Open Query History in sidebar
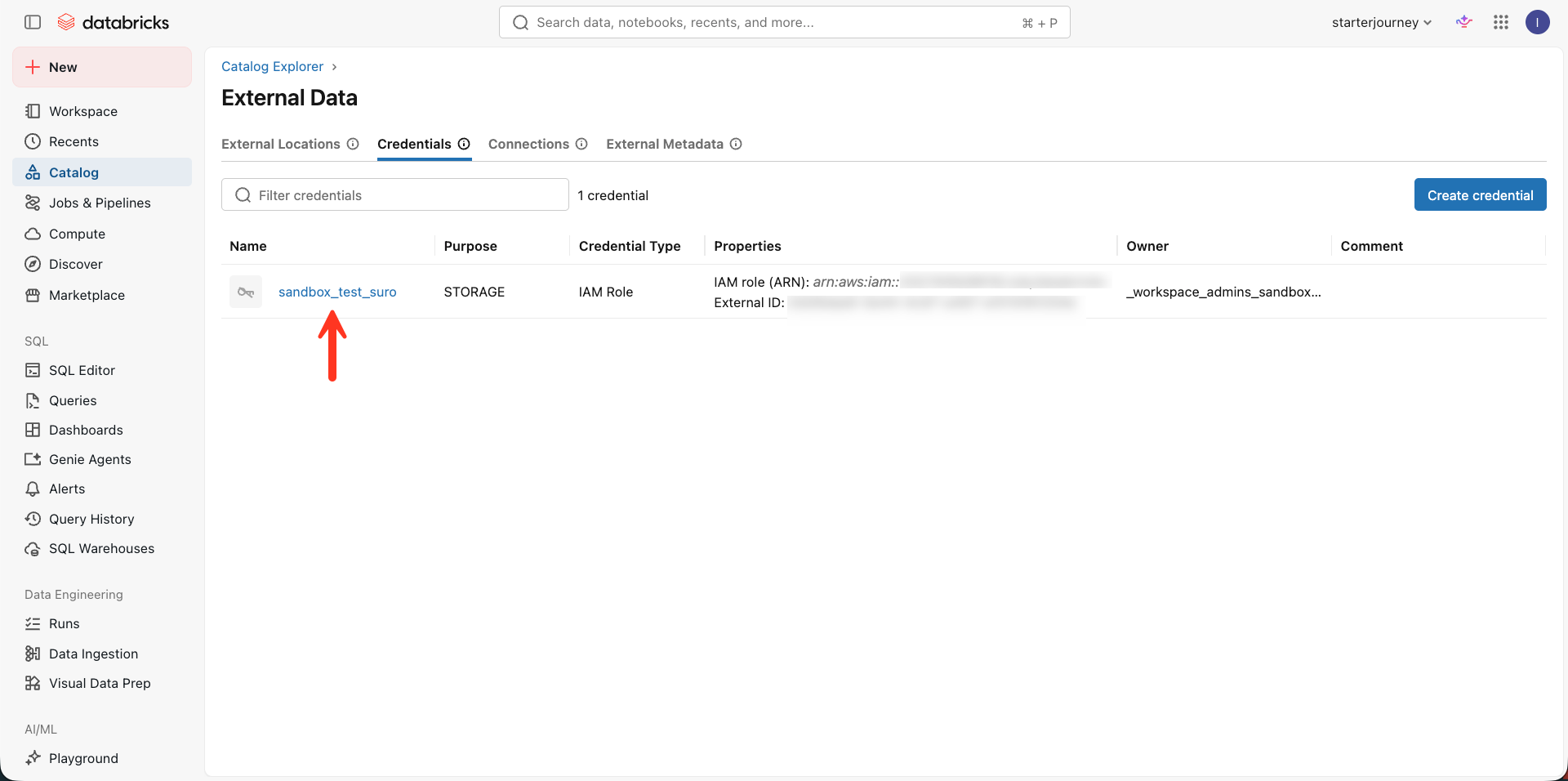Viewport: 1568px width, 781px height. (x=102, y=519)
